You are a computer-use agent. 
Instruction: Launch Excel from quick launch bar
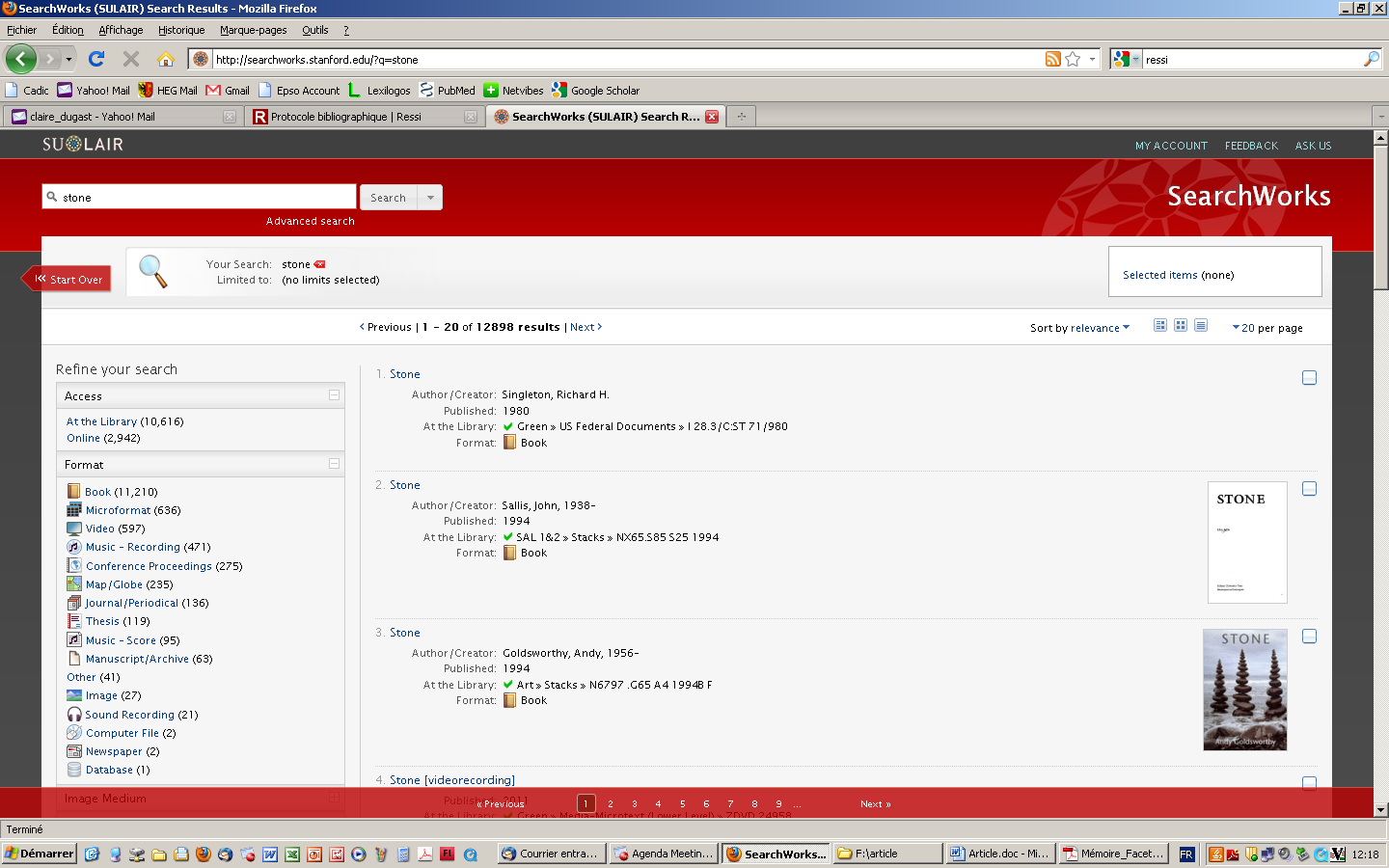(292, 854)
